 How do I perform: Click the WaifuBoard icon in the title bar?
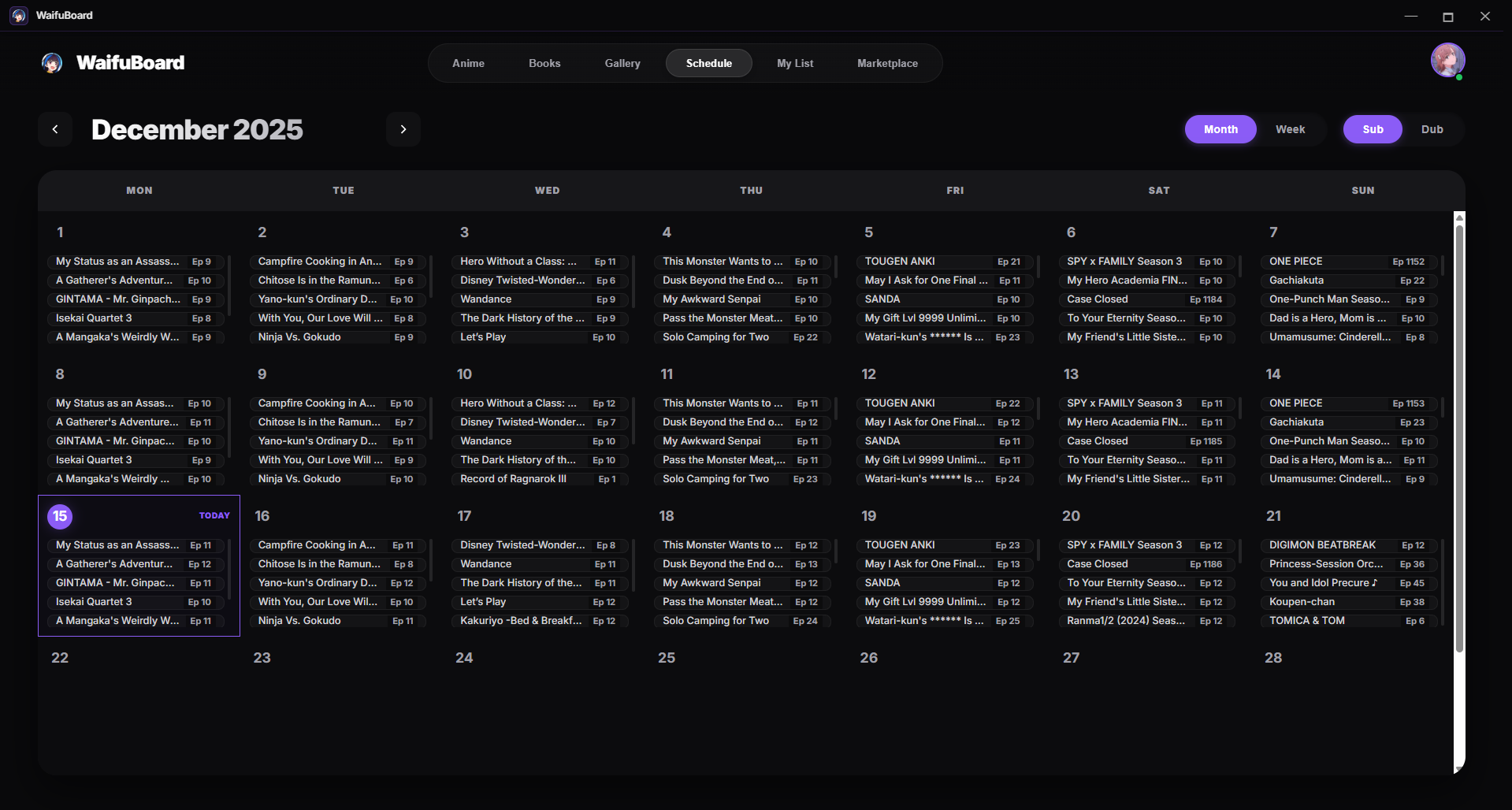tap(18, 15)
